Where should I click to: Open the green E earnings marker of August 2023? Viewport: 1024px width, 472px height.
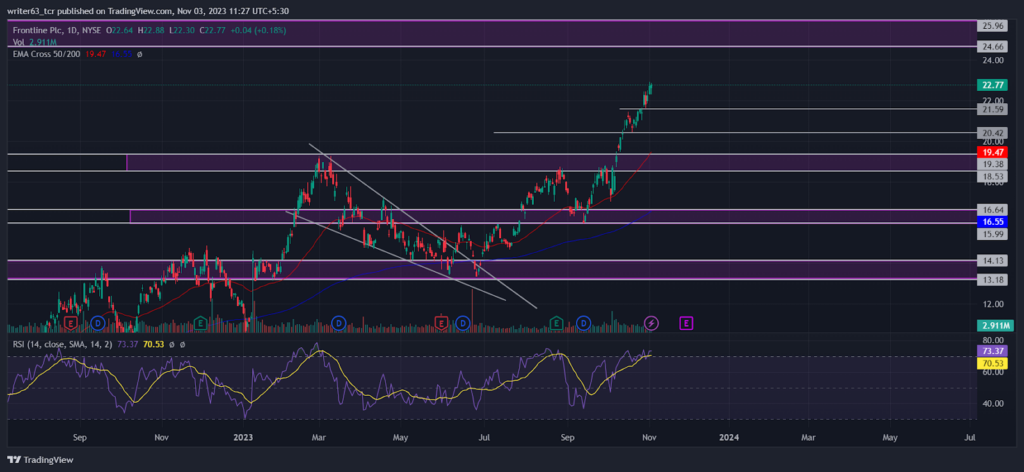(x=556, y=323)
